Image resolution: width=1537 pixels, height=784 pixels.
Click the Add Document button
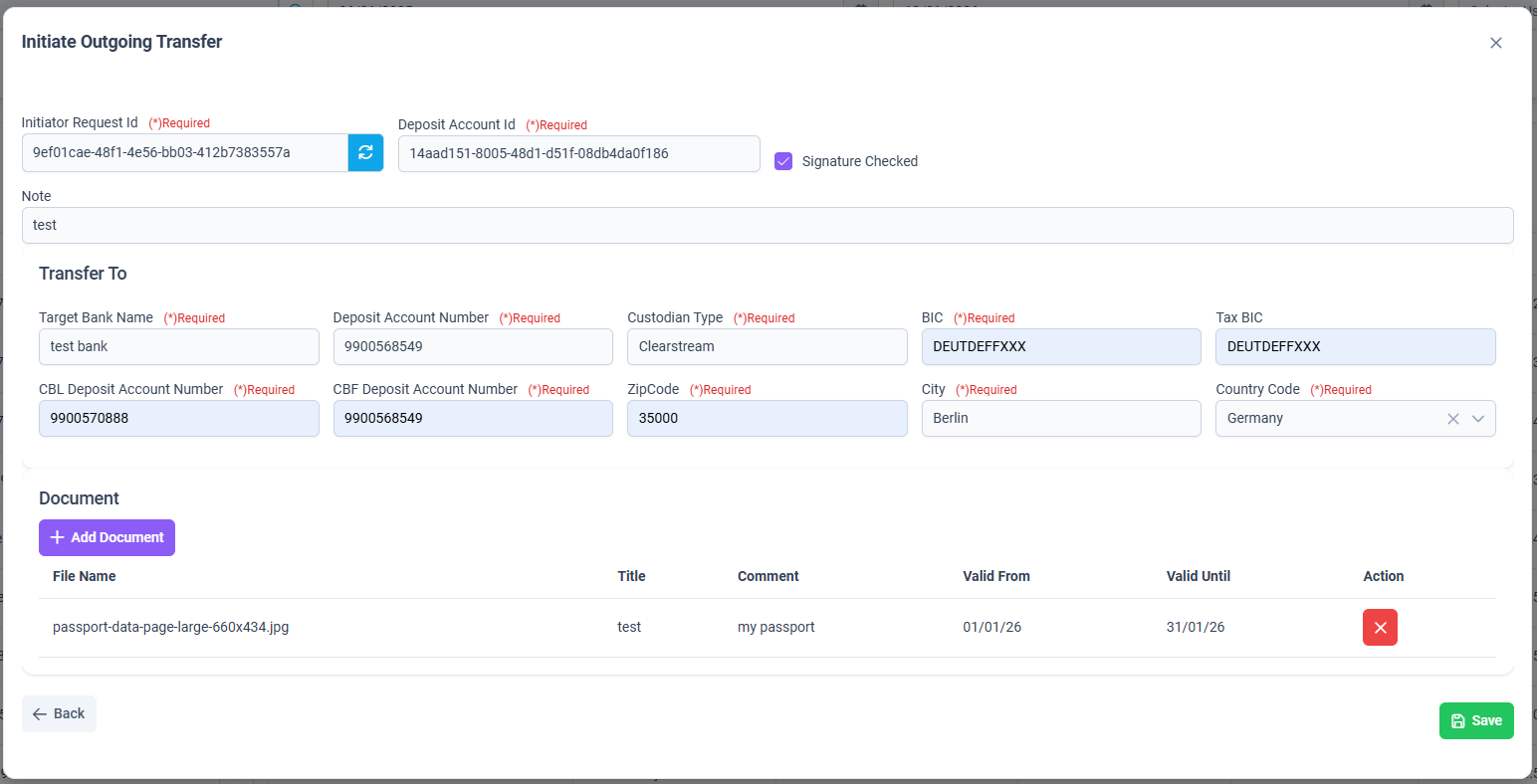tap(107, 537)
